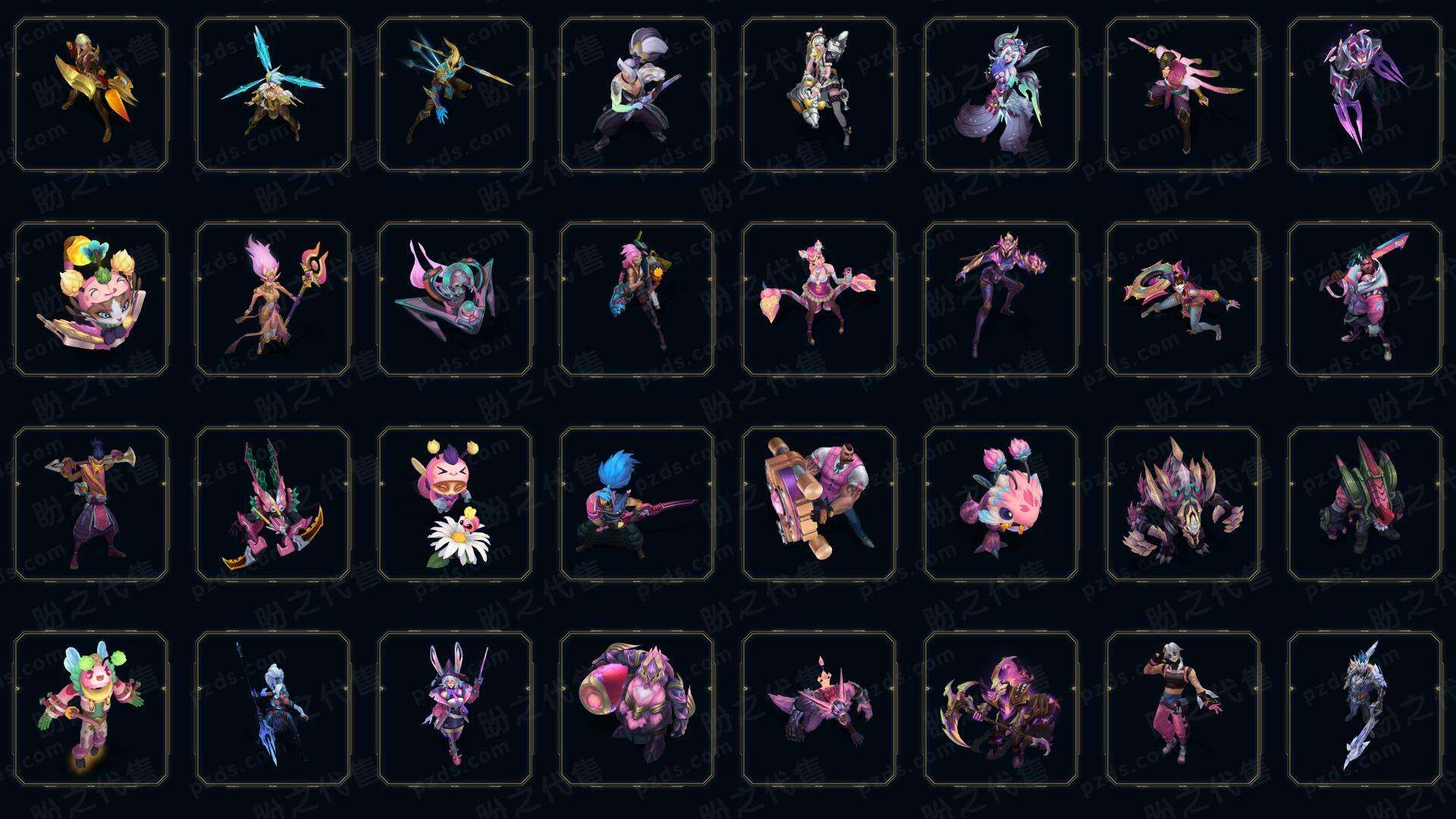This screenshot has height=819, width=1456.
Task: Select the cat and yellow flower creature skin
Action: tap(91, 299)
